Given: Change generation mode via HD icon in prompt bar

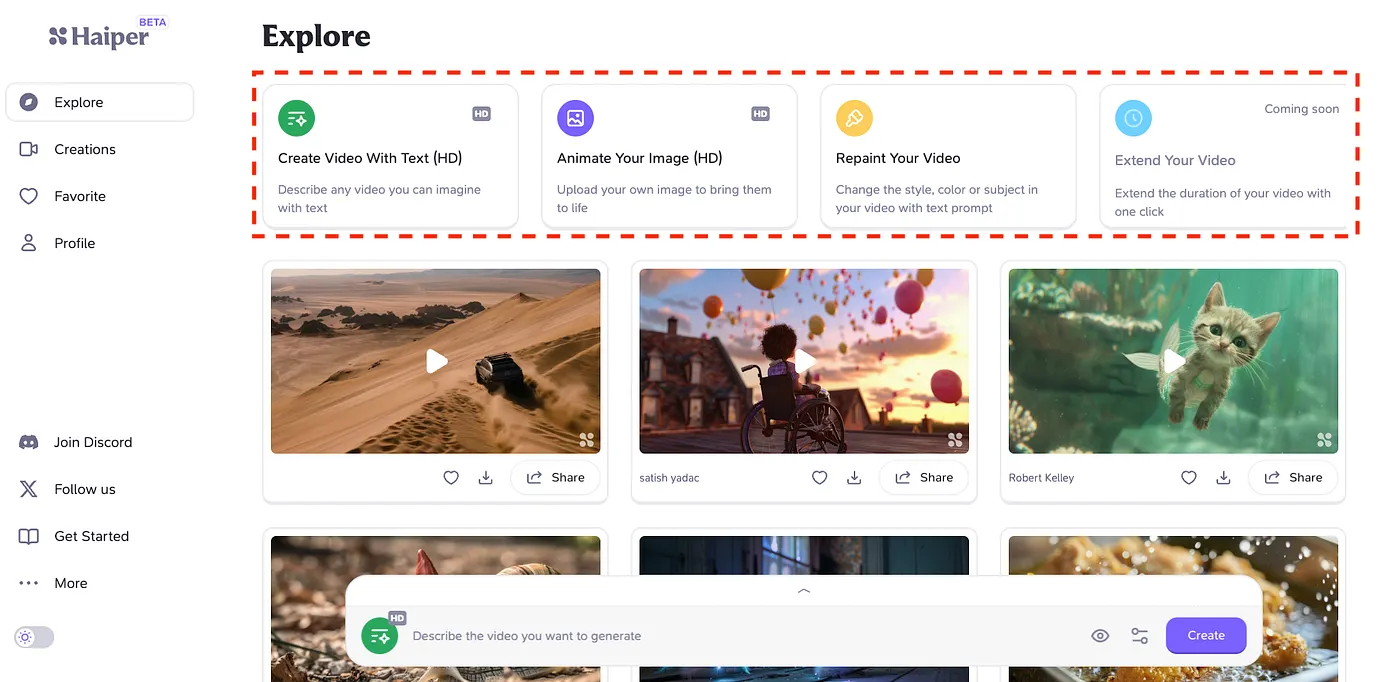Looking at the screenshot, I should (380, 636).
